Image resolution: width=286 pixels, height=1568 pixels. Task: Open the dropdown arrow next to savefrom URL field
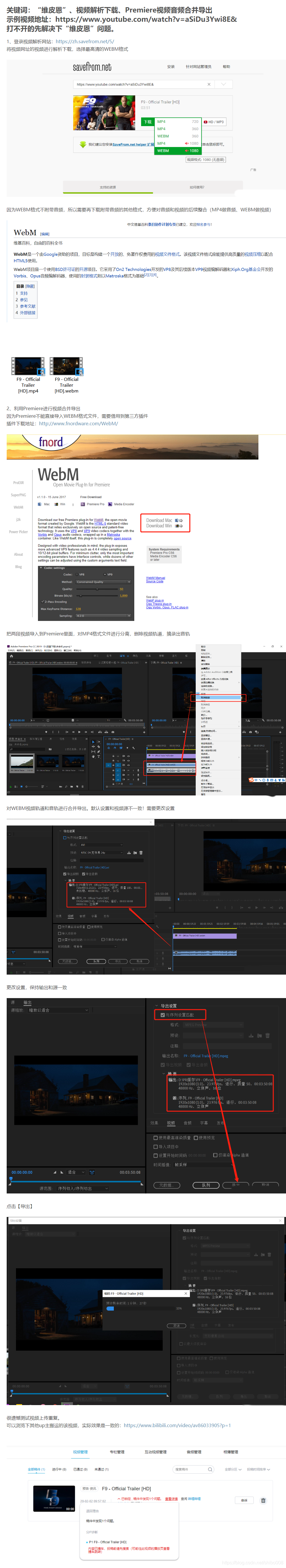223,85
